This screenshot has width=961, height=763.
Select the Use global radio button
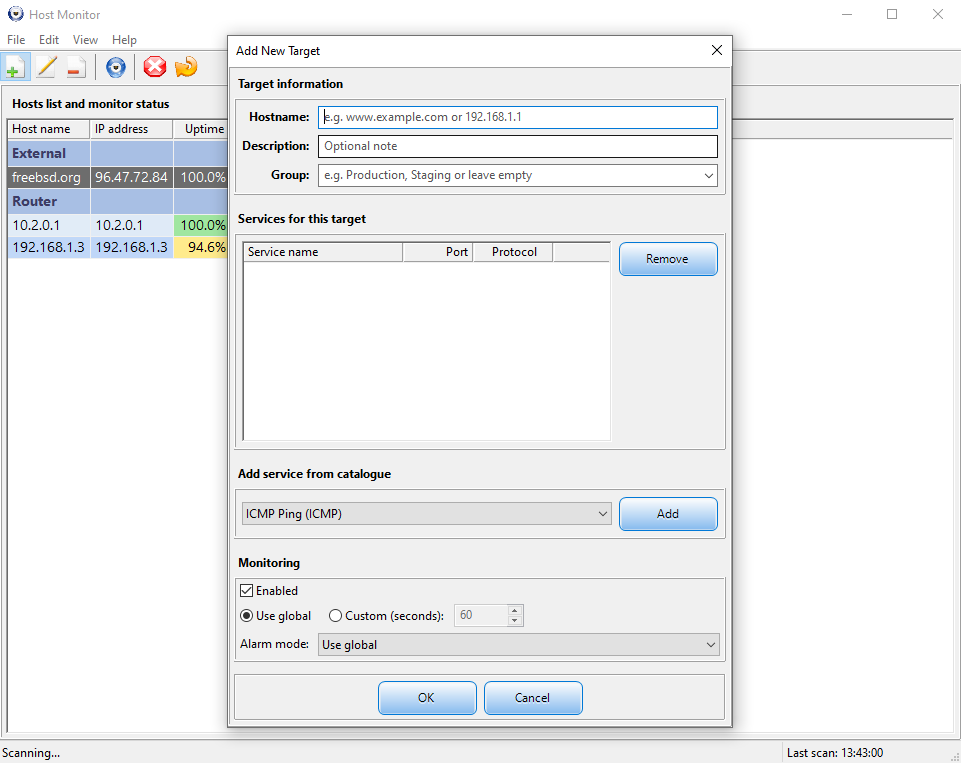tap(246, 616)
